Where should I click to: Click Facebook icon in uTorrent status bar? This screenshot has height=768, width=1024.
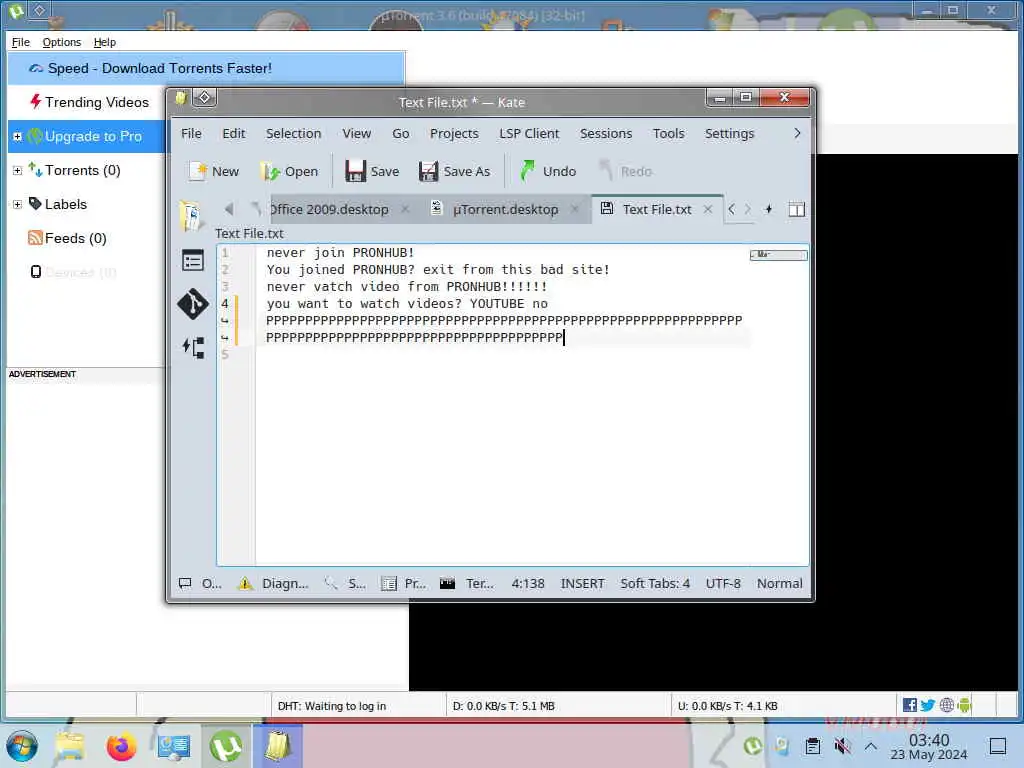909,705
